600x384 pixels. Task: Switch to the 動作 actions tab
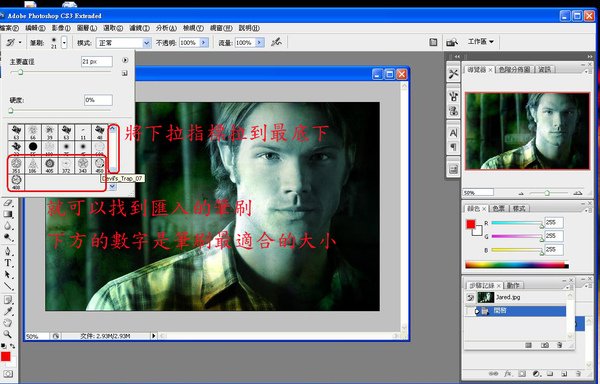pyautogui.click(x=513, y=285)
